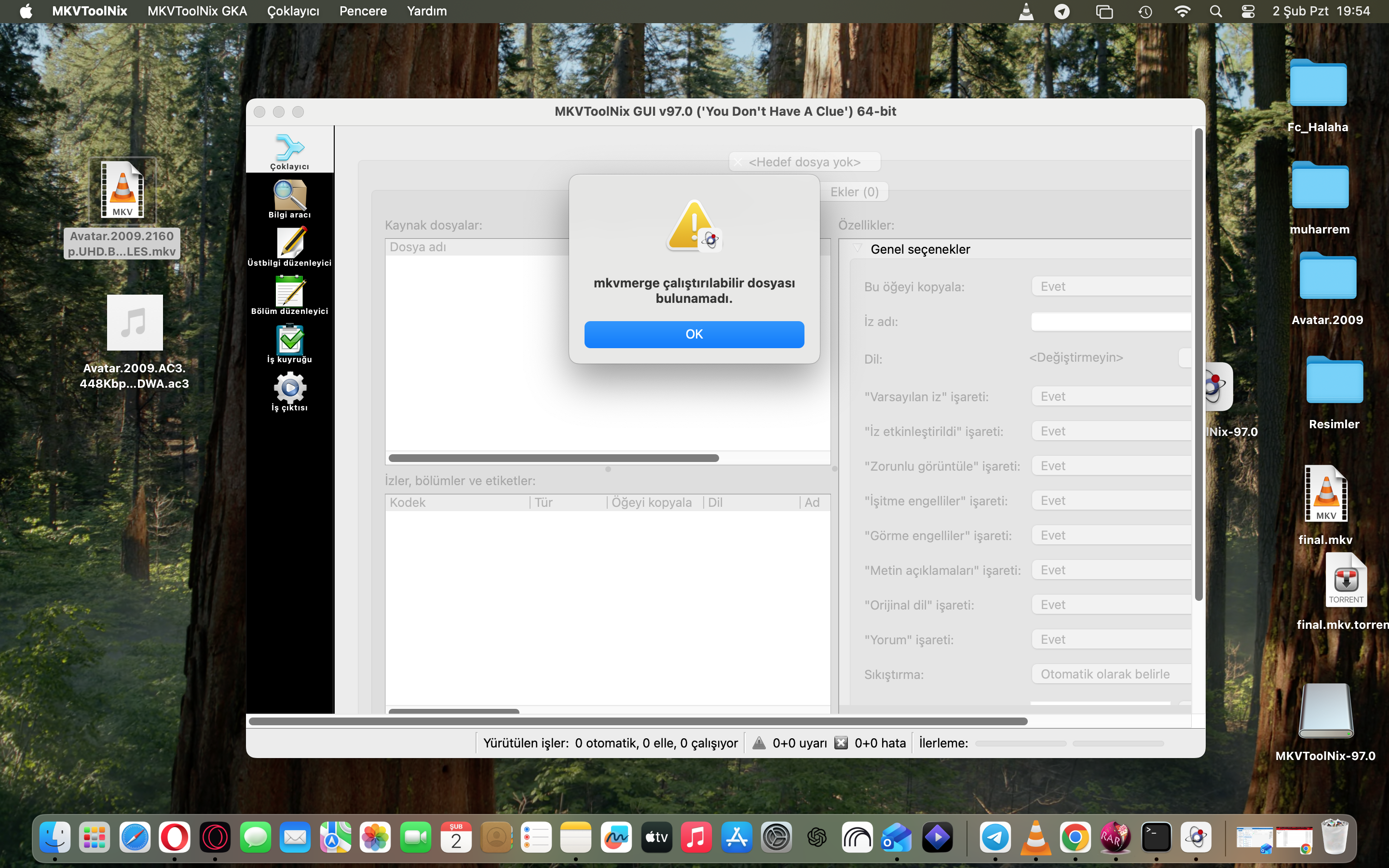Open the App Store from the Dock

[x=736, y=838]
